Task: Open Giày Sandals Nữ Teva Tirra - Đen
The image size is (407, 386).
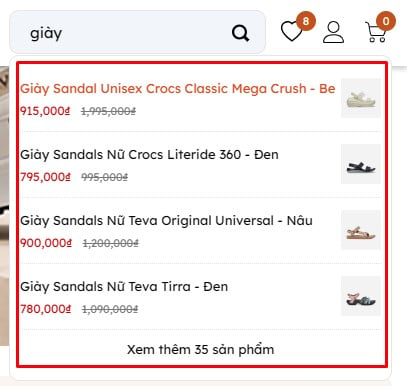Action: (124, 287)
